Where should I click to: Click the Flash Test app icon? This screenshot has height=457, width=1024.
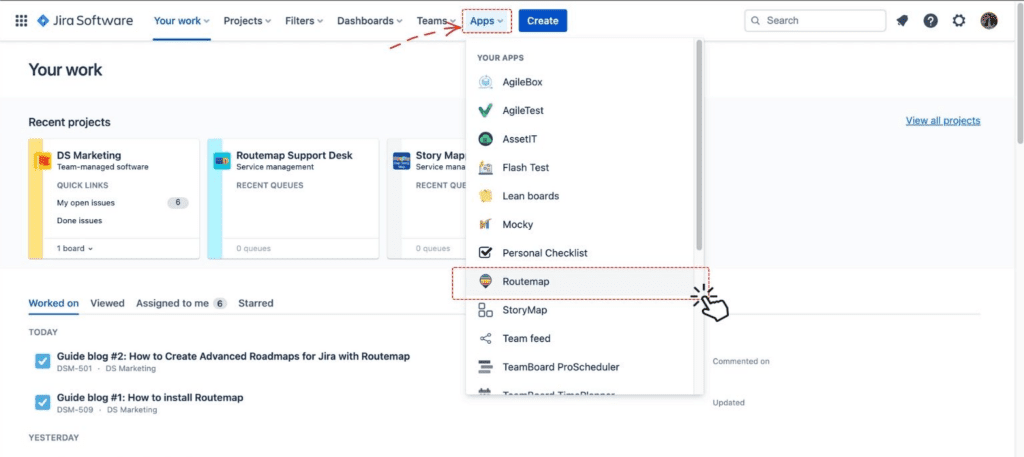pos(485,167)
